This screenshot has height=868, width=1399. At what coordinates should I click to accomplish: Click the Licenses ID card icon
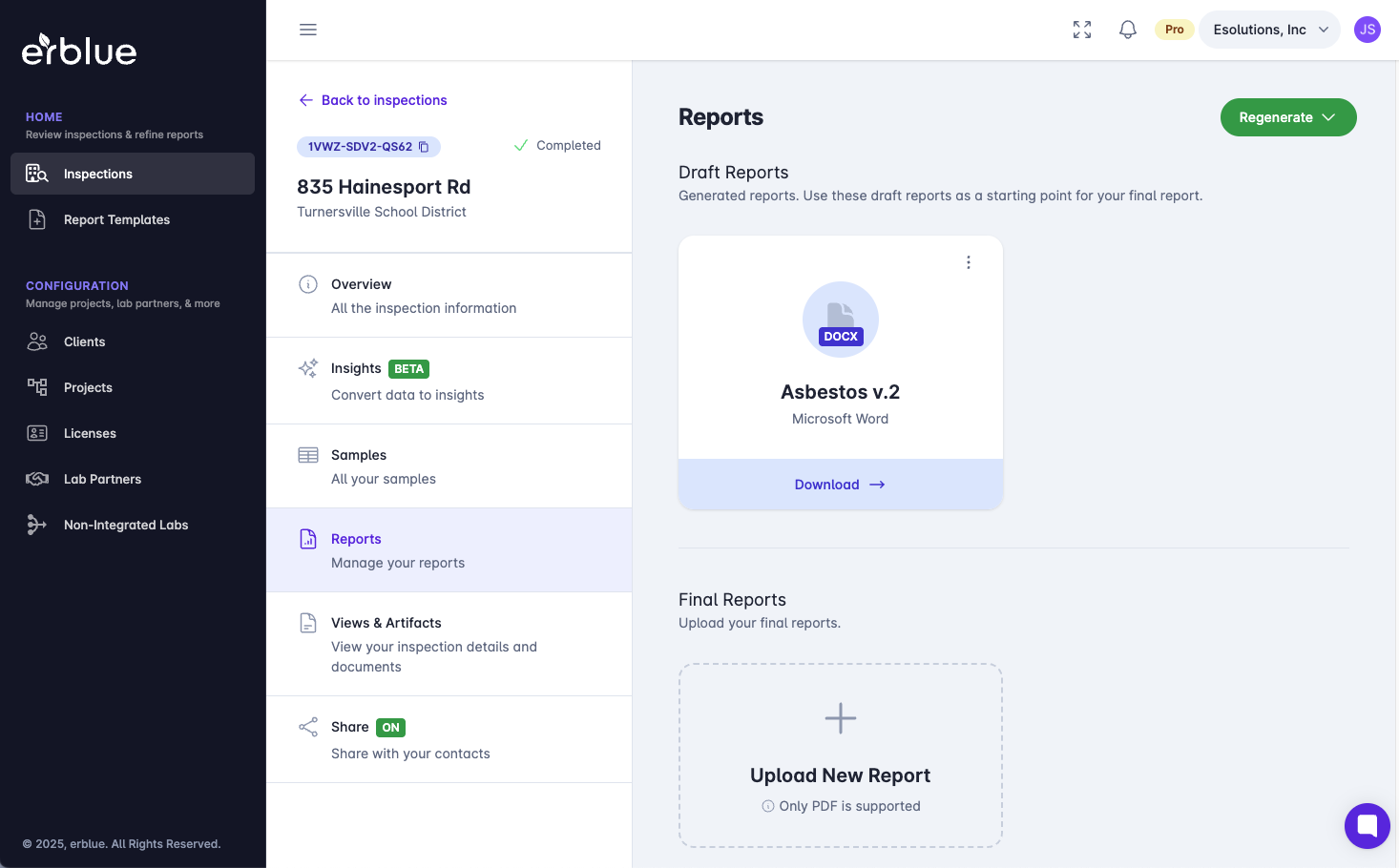[x=37, y=433]
